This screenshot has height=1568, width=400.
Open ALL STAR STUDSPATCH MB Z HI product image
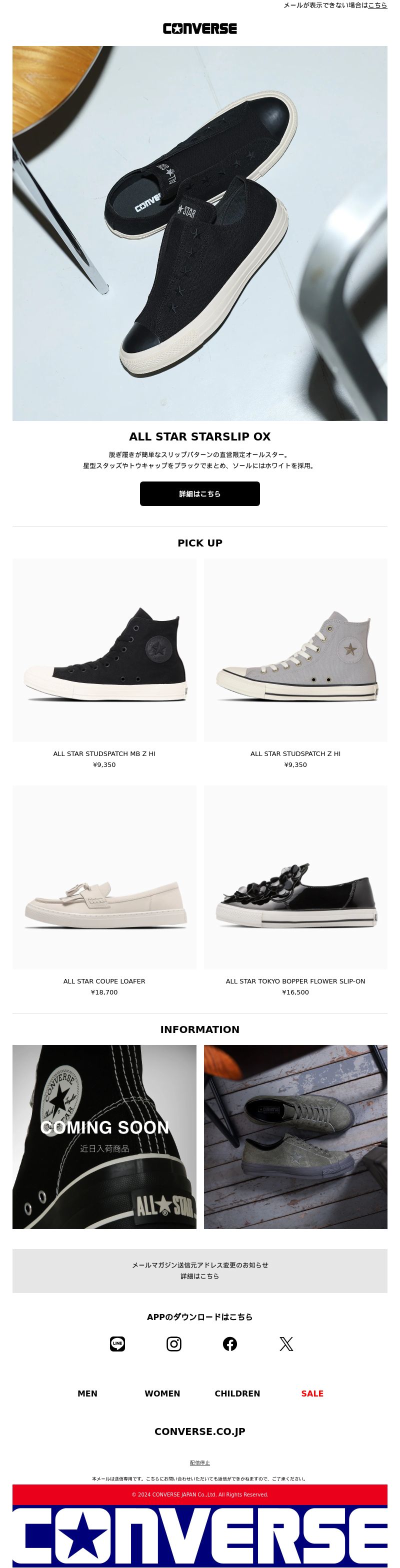(x=104, y=649)
